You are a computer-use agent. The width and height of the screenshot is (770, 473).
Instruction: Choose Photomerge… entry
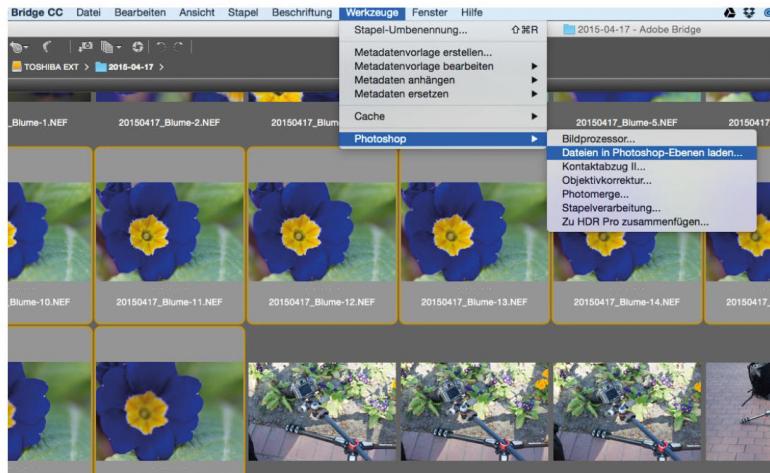pyautogui.click(x=652, y=194)
